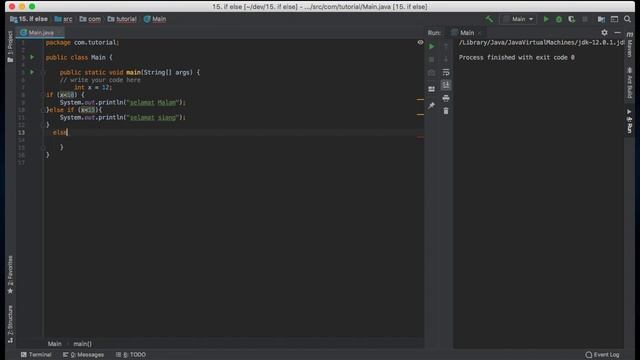
Task: Clear console output with trash icon
Action: pos(446,111)
